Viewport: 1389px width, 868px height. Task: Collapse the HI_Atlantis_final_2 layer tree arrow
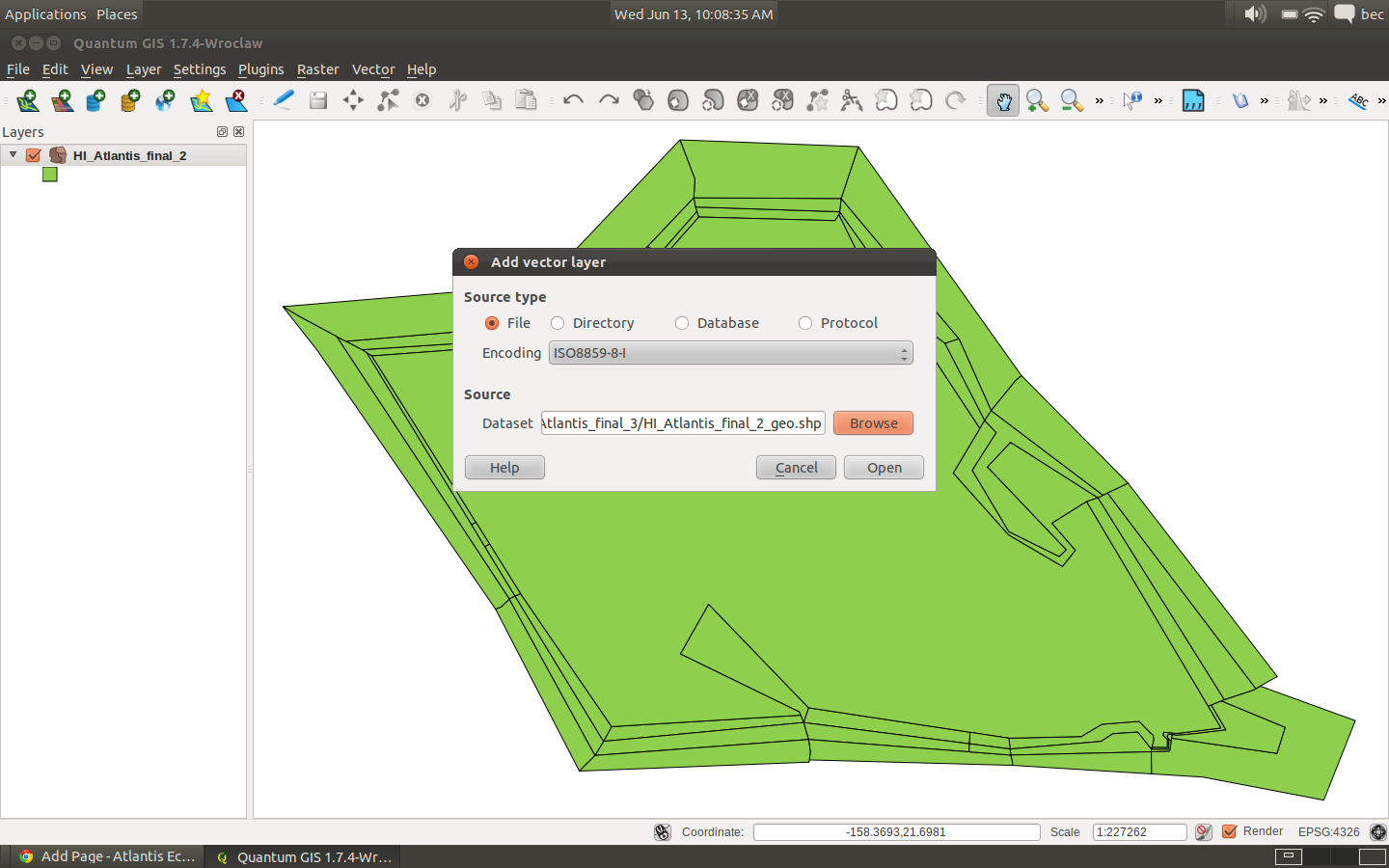(14, 154)
